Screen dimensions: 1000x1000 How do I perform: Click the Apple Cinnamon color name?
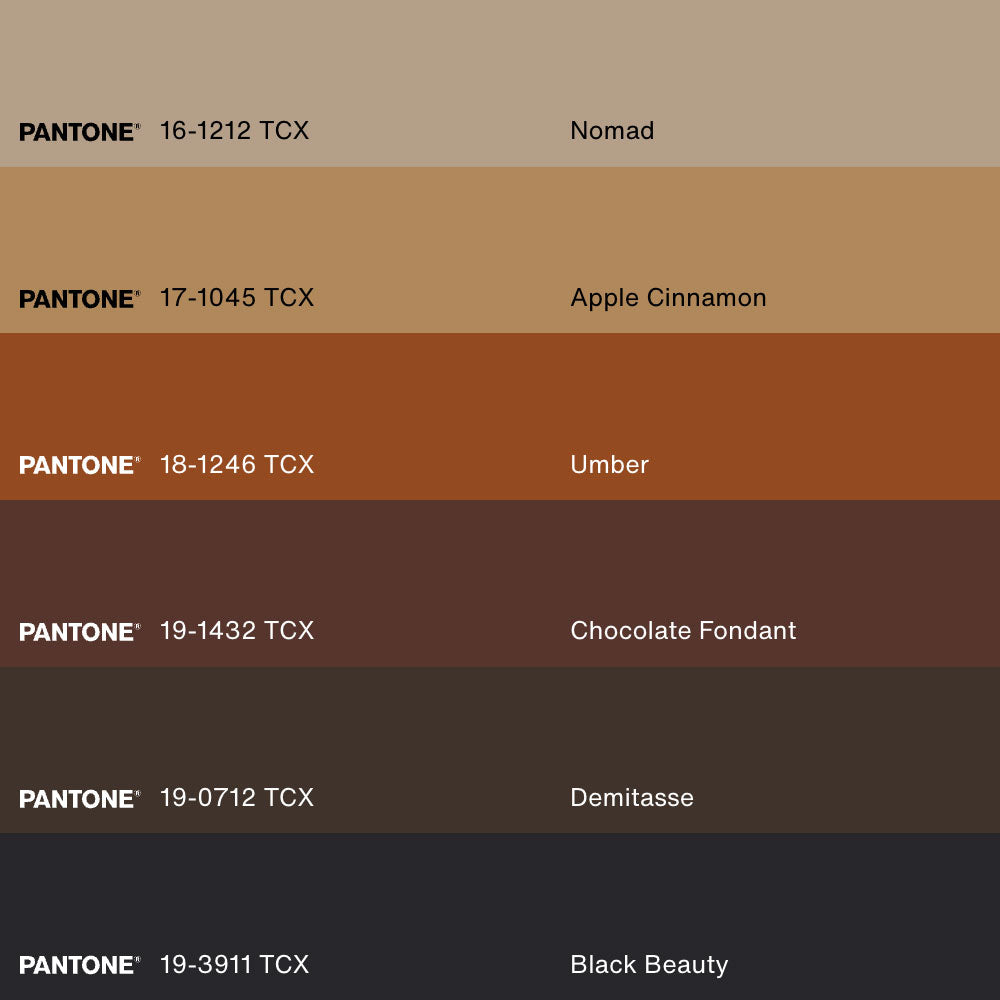(x=668, y=298)
